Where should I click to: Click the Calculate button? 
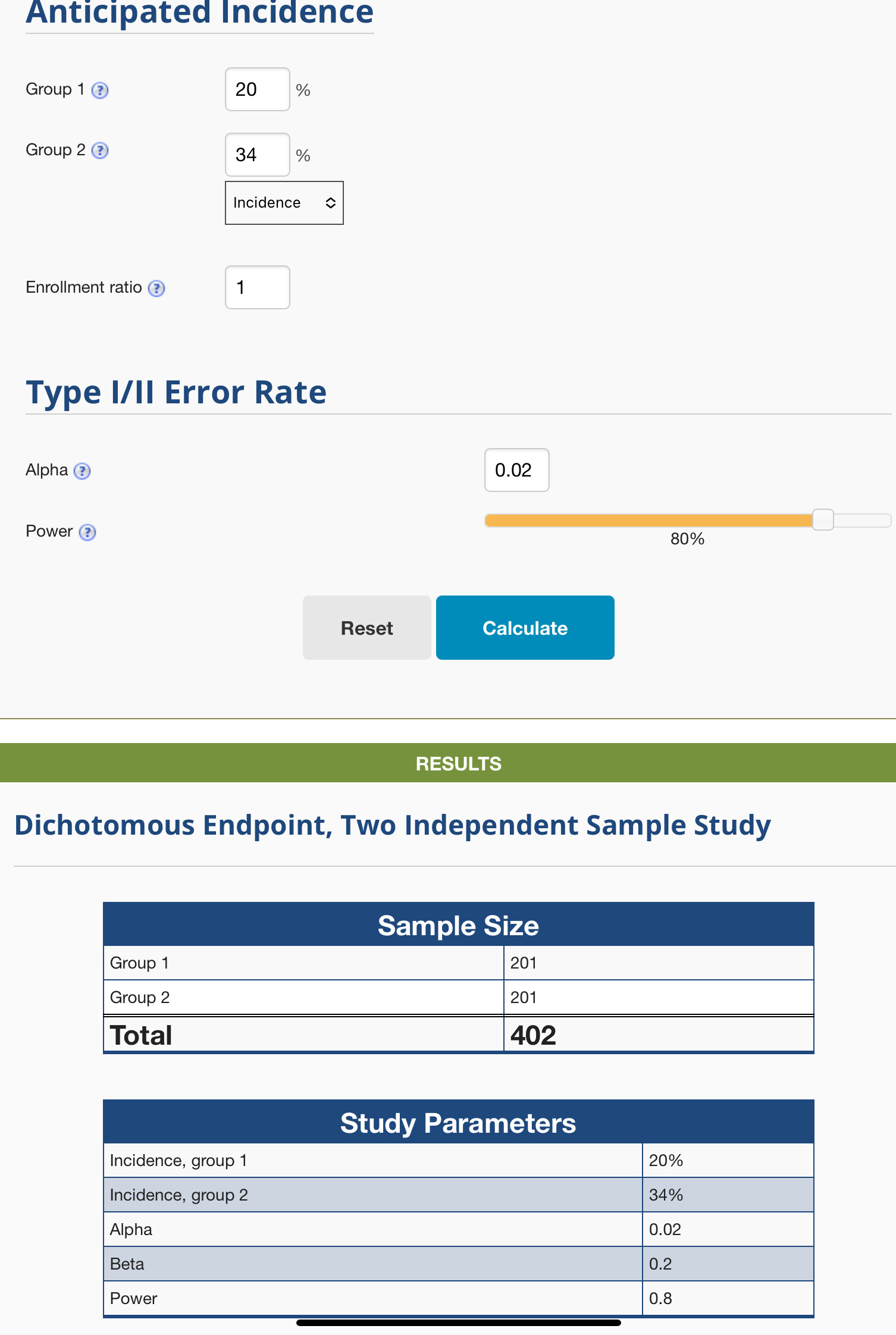click(x=525, y=628)
